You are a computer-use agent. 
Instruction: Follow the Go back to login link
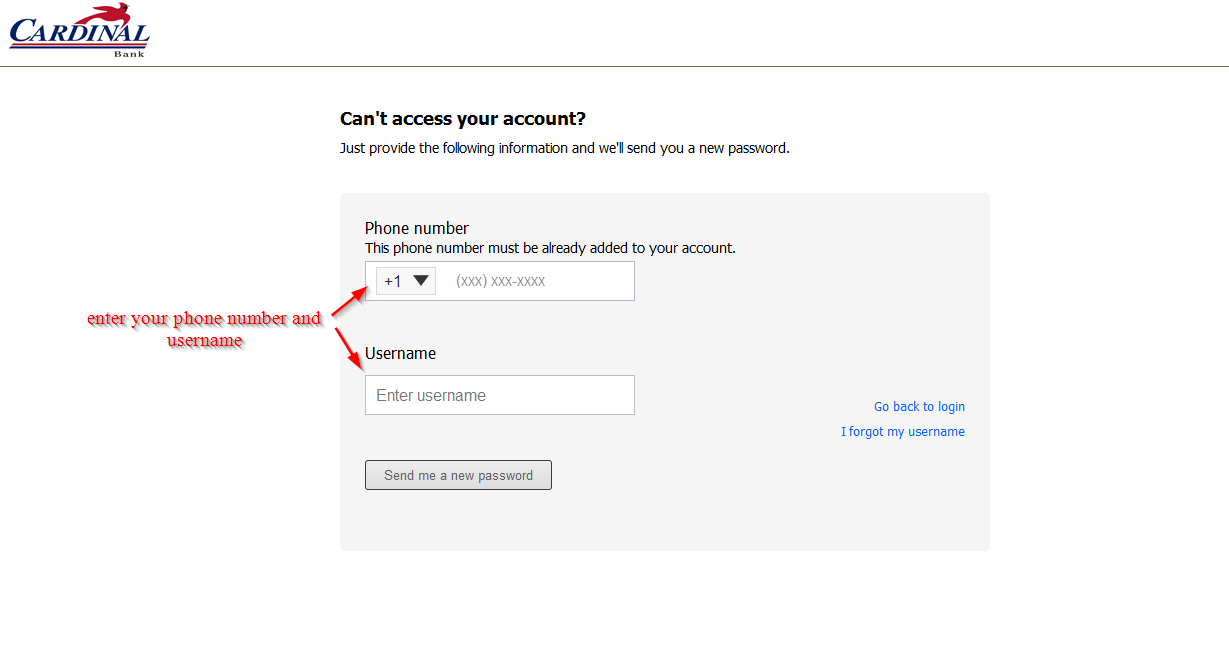tap(919, 407)
